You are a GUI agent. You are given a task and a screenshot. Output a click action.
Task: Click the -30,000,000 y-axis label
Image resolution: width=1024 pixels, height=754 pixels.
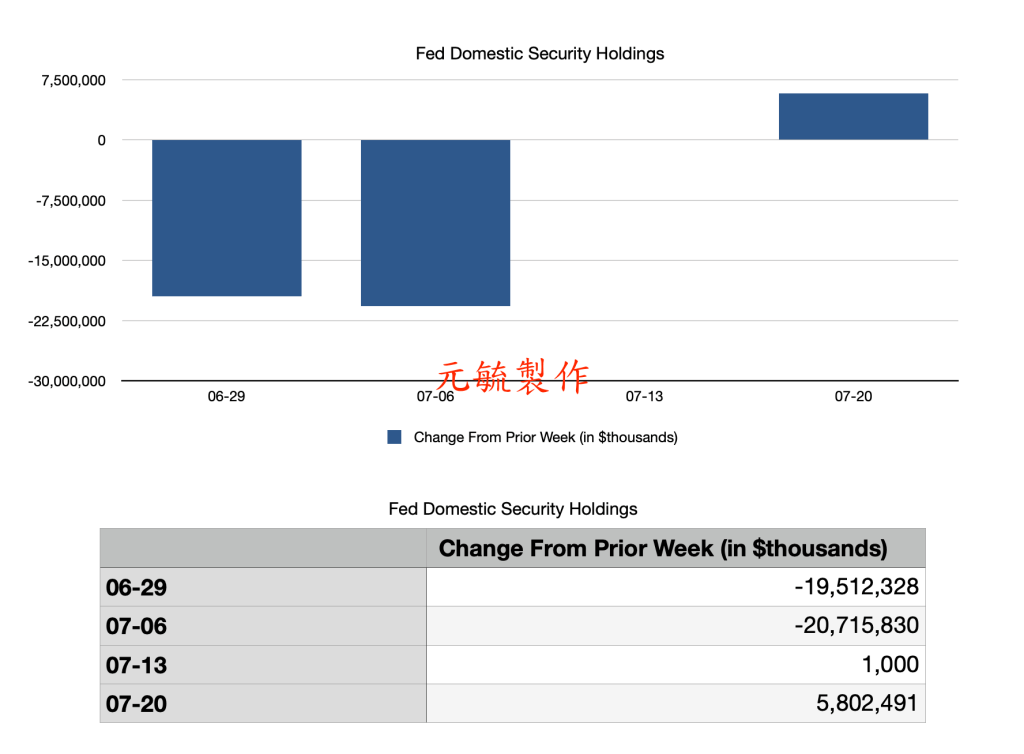pos(66,381)
